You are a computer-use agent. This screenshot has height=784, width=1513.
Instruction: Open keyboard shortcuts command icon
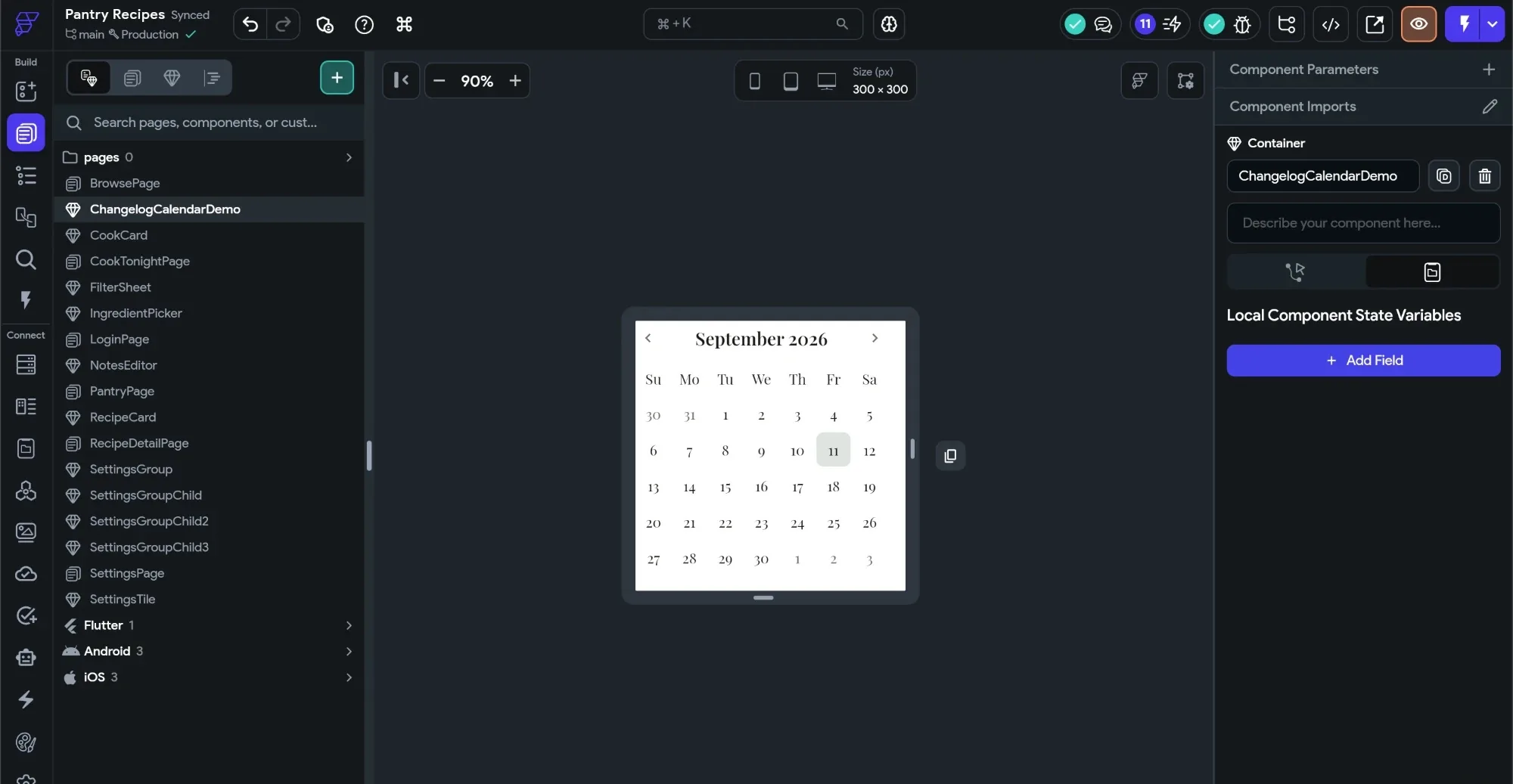point(404,24)
